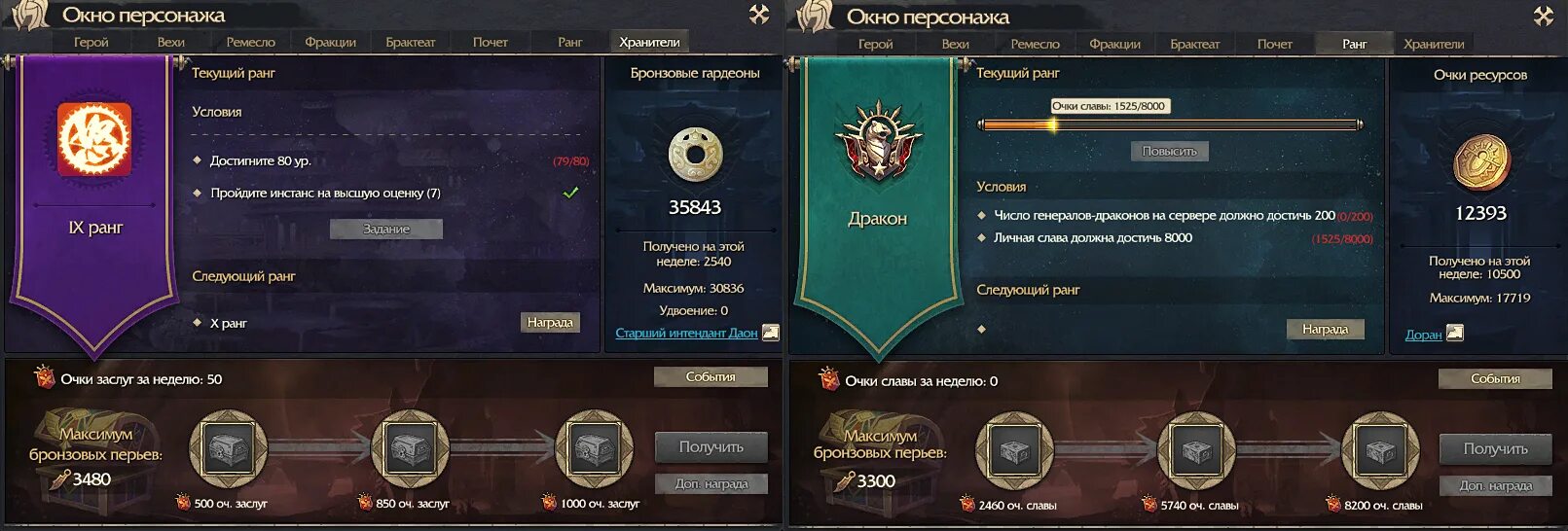
Task: Open the Брактеат tab in right window
Action: 1194,44
